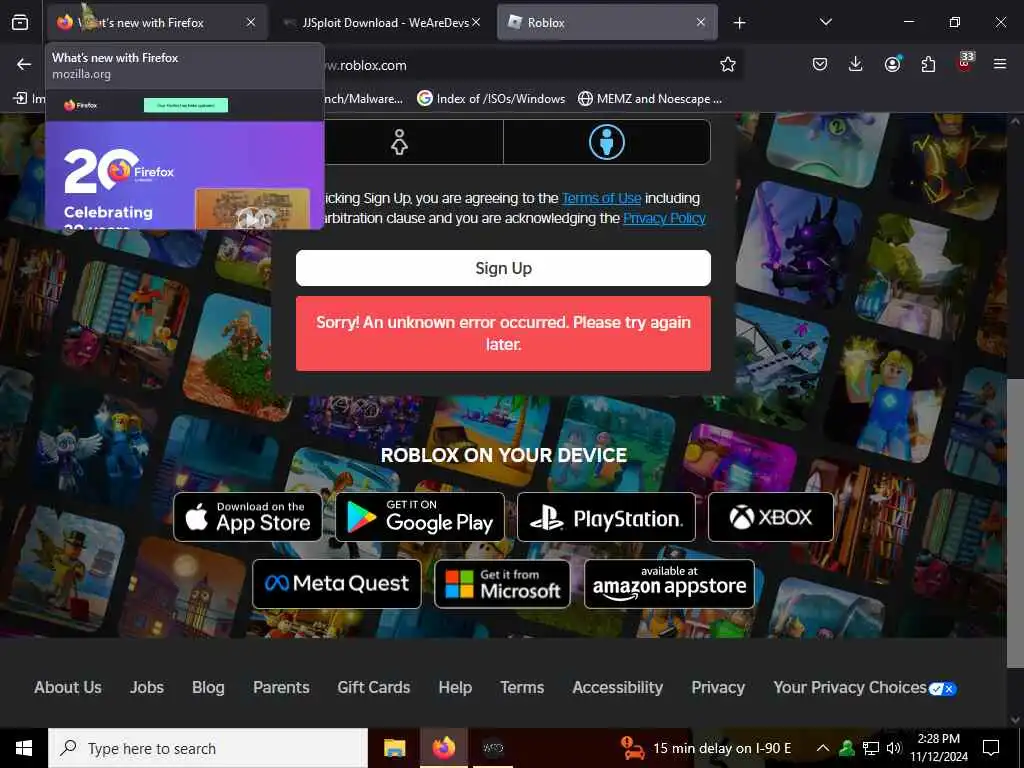Click the PlayStation badge
This screenshot has width=1024, height=768.
[606, 517]
